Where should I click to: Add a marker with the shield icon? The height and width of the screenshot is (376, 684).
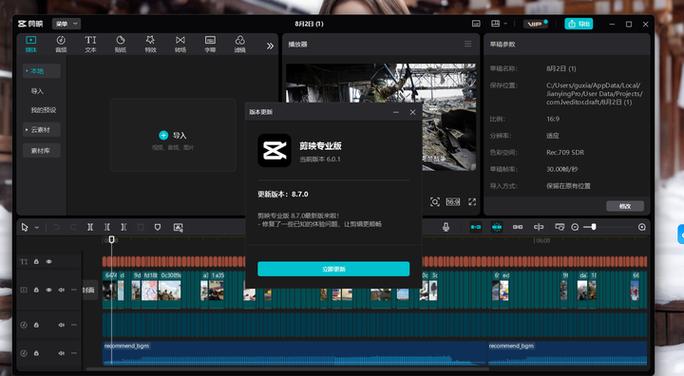click(x=157, y=227)
